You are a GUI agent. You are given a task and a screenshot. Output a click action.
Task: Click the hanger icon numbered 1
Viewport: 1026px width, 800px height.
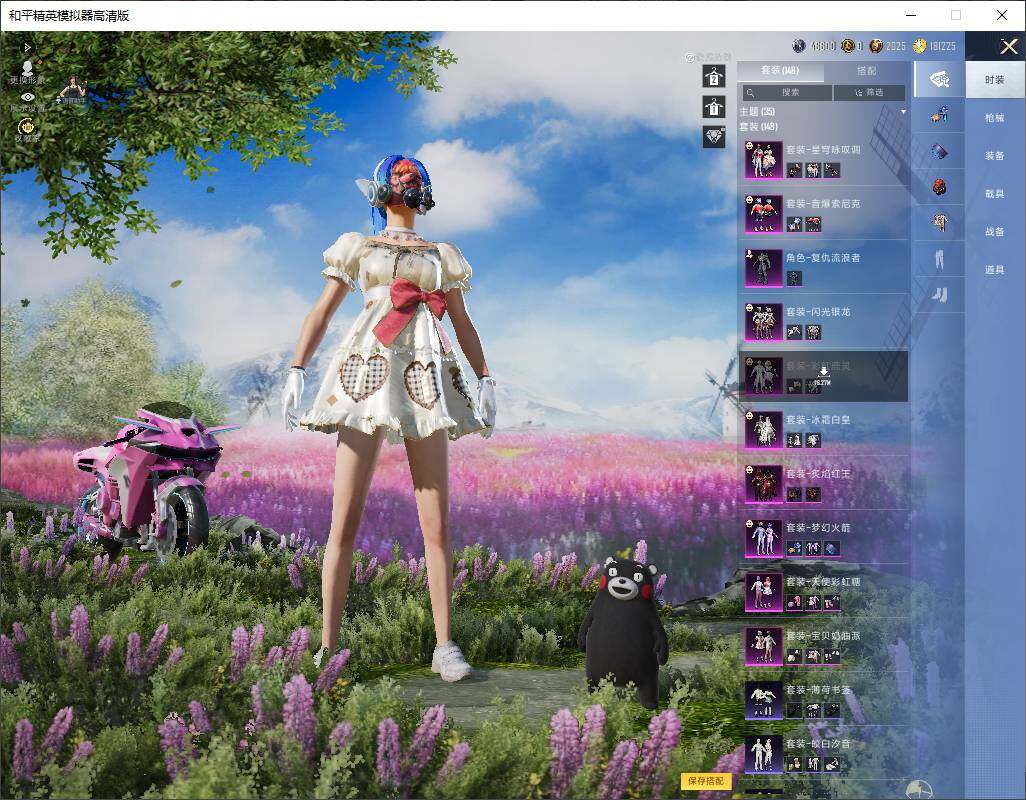tap(714, 107)
